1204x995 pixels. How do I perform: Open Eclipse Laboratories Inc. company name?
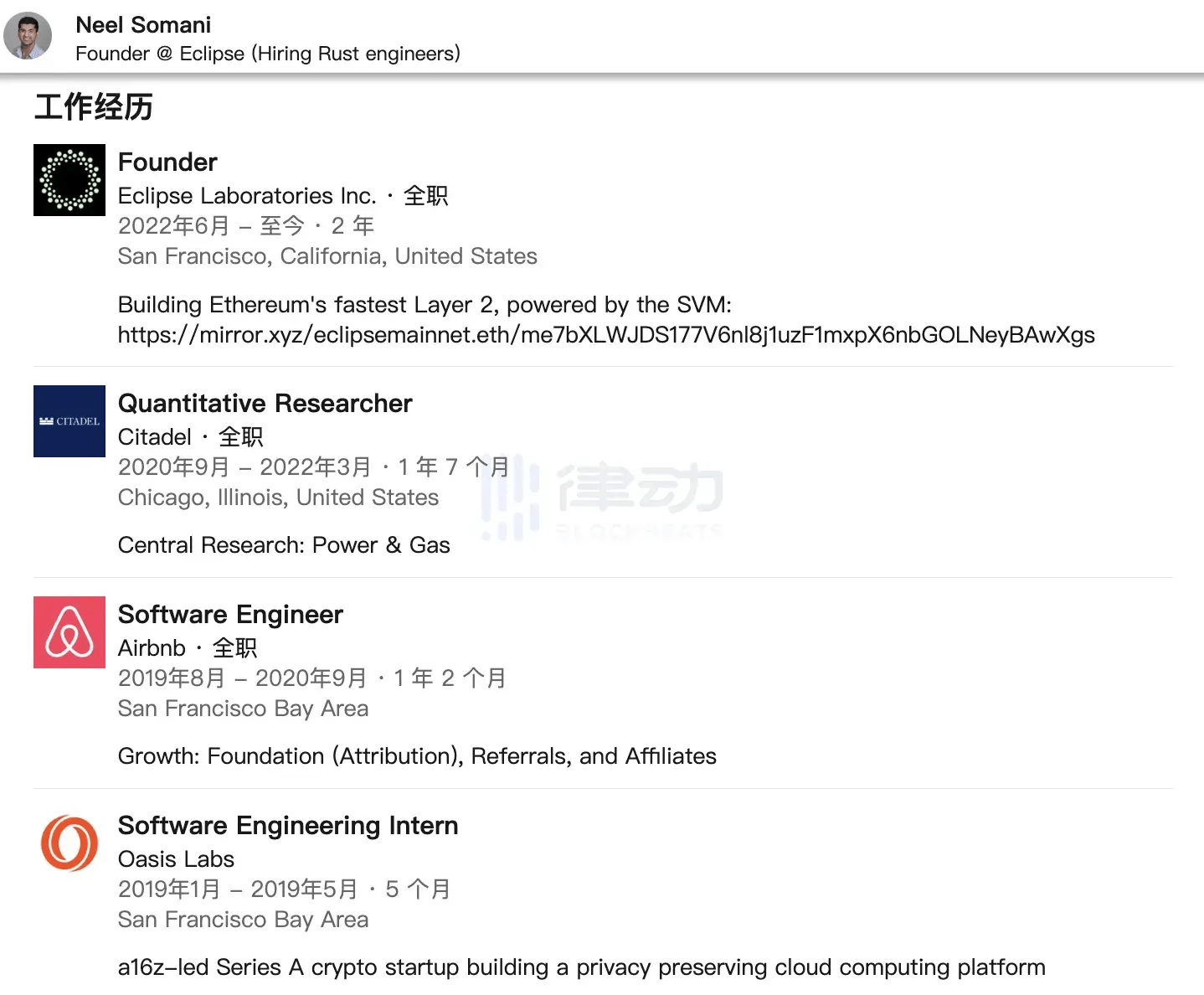pos(247,196)
